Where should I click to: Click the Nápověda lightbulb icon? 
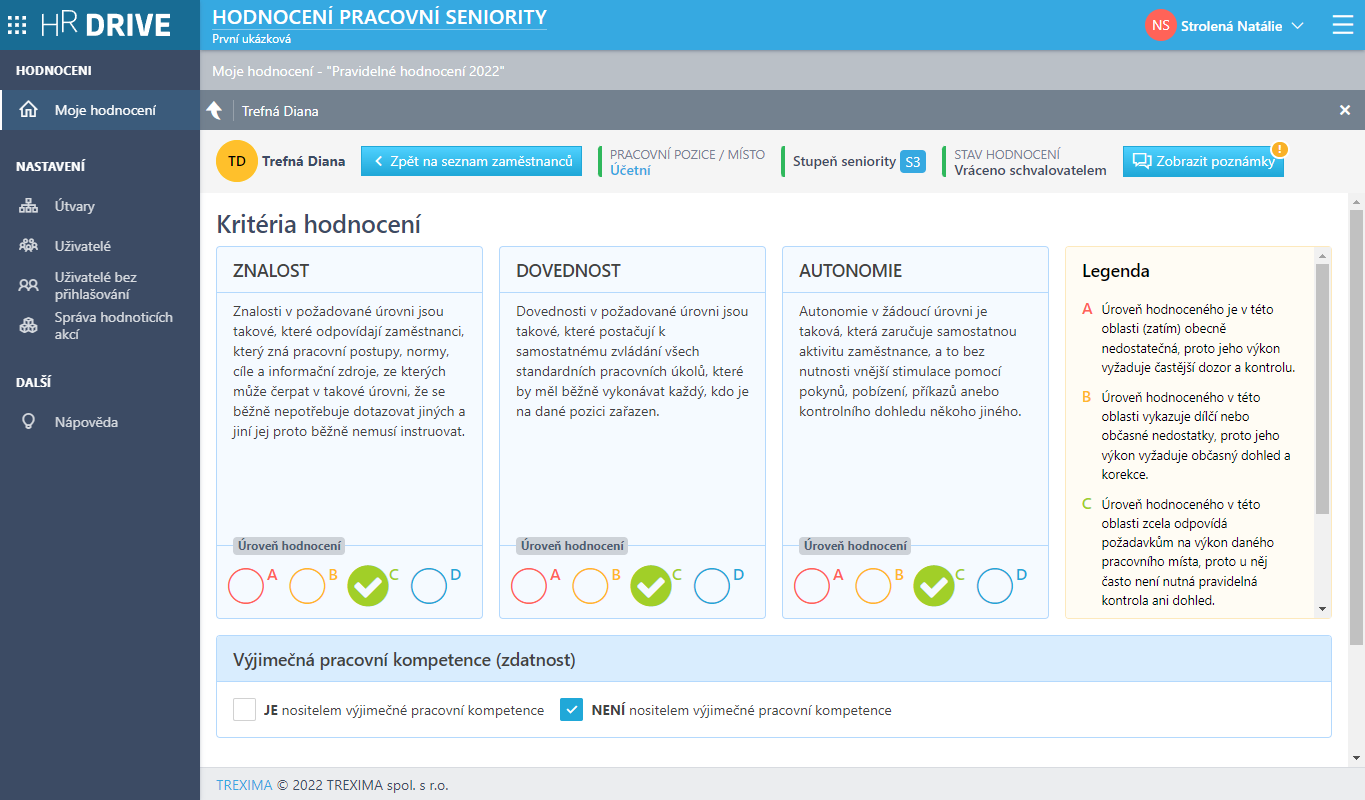point(29,422)
